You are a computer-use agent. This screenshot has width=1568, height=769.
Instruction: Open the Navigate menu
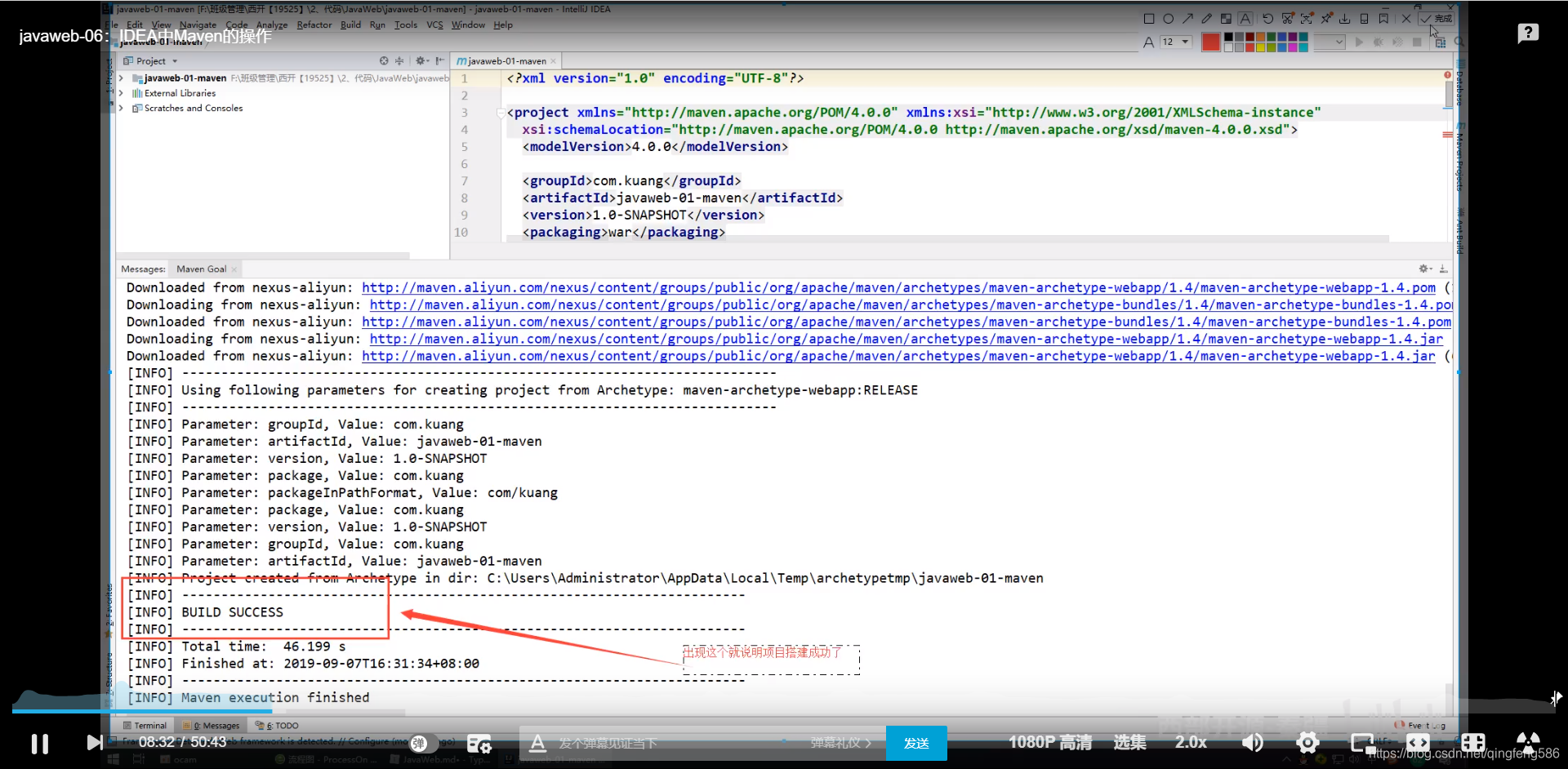click(x=198, y=24)
